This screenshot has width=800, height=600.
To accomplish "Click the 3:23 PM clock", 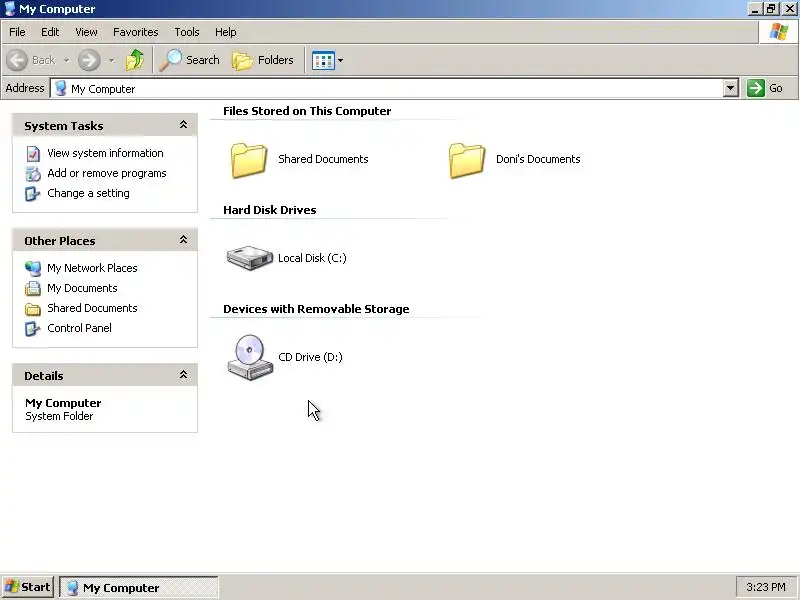I will (765, 587).
